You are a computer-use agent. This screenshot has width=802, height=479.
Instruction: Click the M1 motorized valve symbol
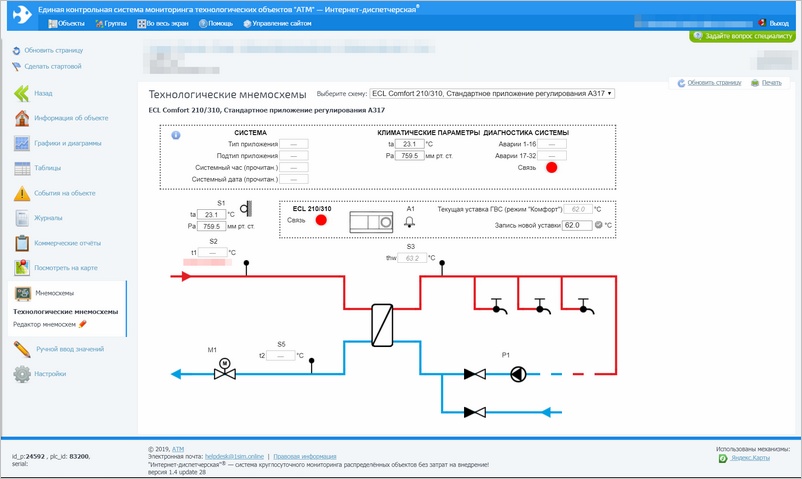click(225, 369)
